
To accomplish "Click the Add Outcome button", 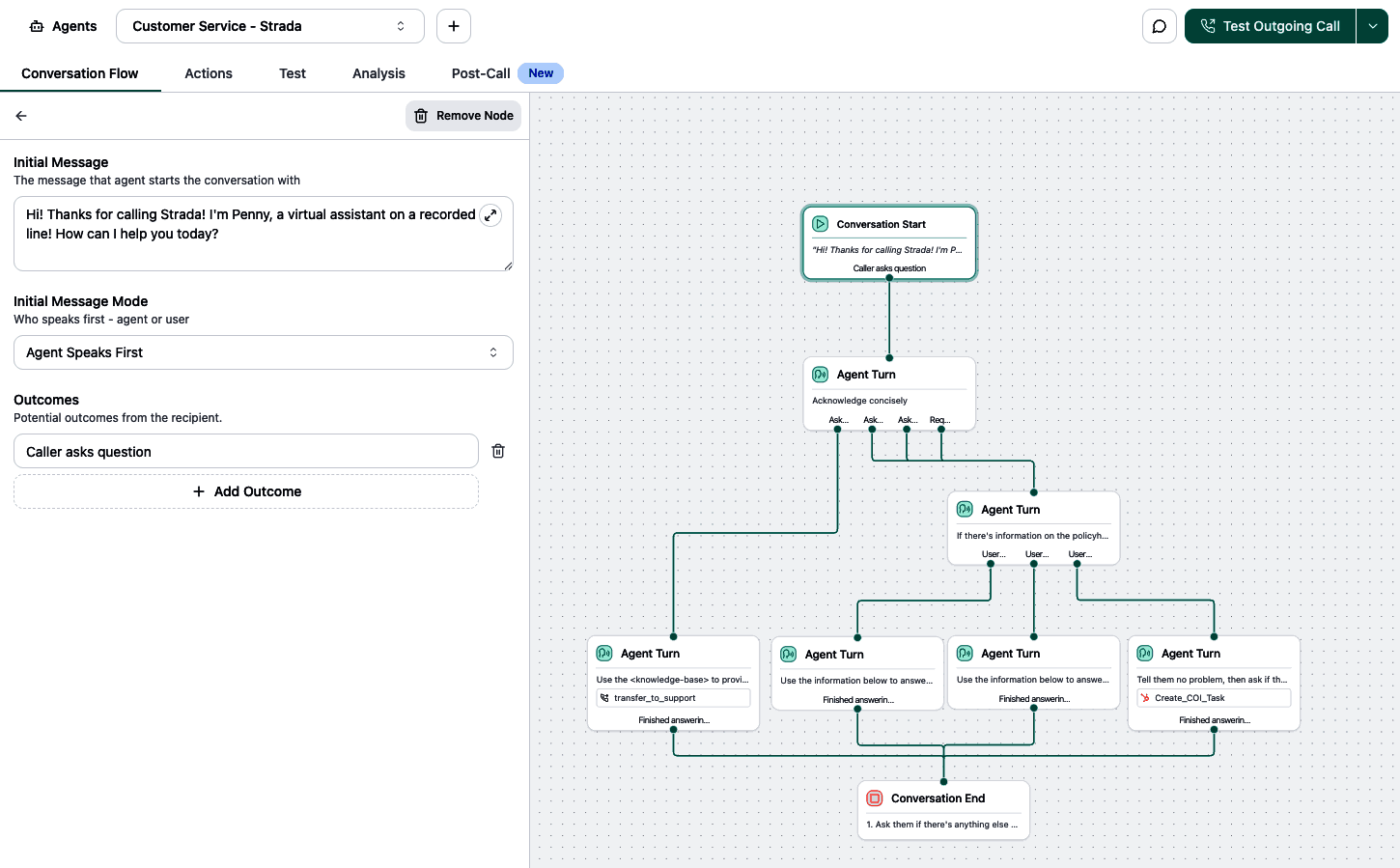I will (x=246, y=491).
